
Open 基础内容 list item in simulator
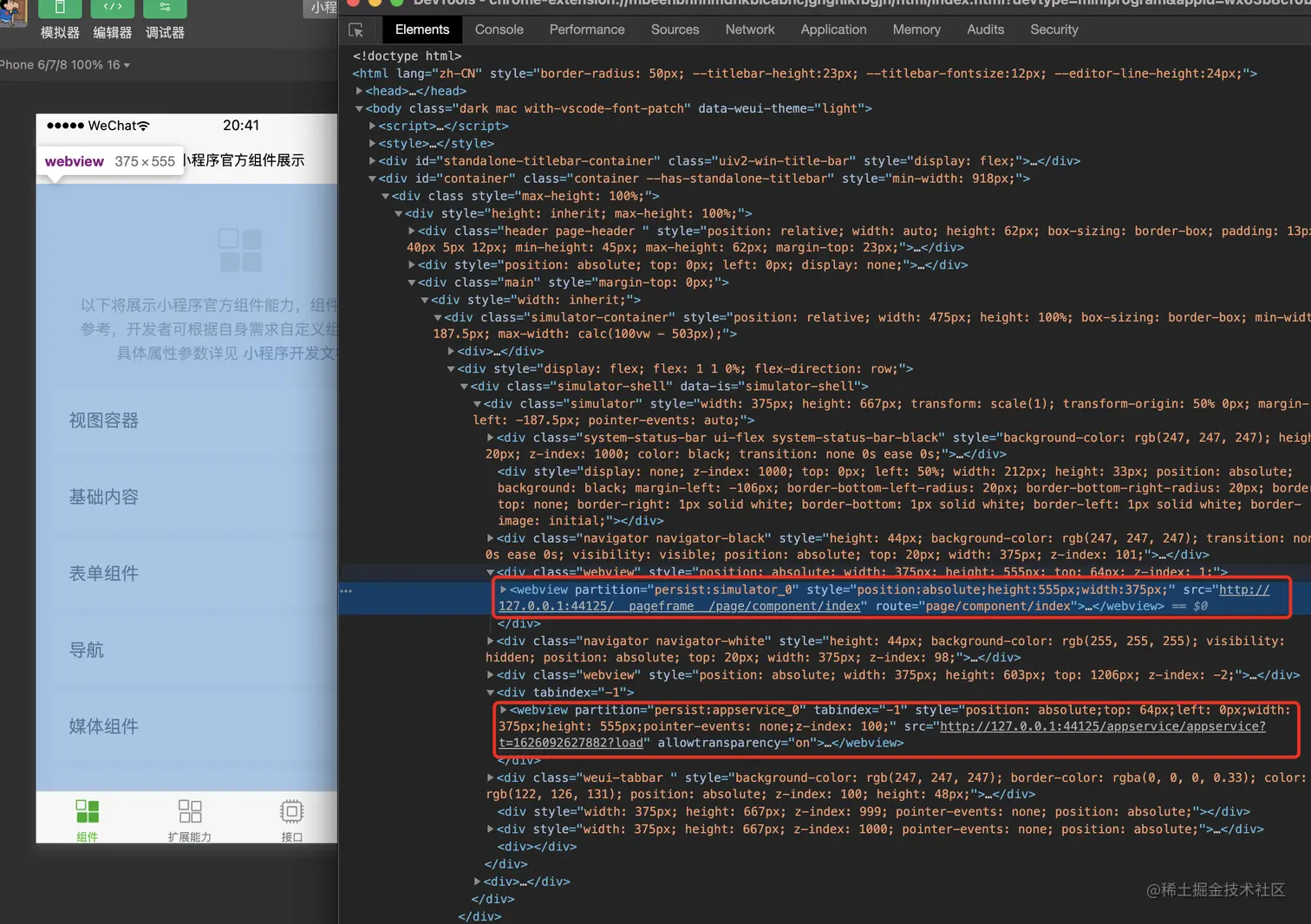click(195, 498)
